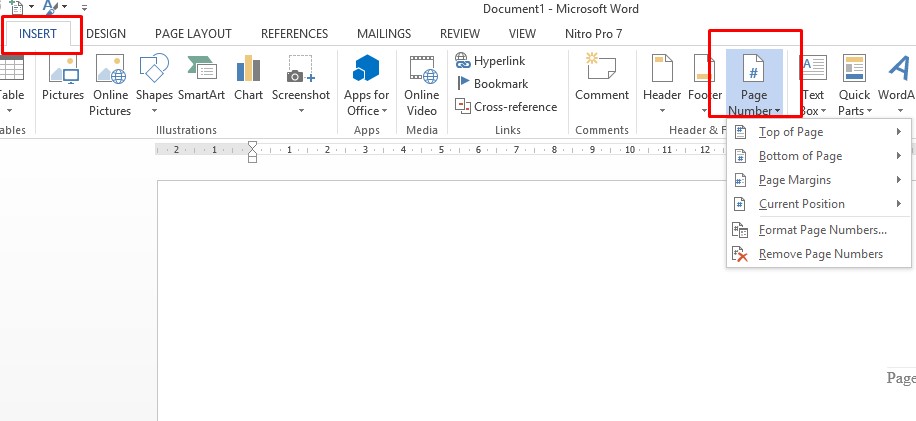
Task: Open the PAGE LAYOUT tab
Action: 193,34
